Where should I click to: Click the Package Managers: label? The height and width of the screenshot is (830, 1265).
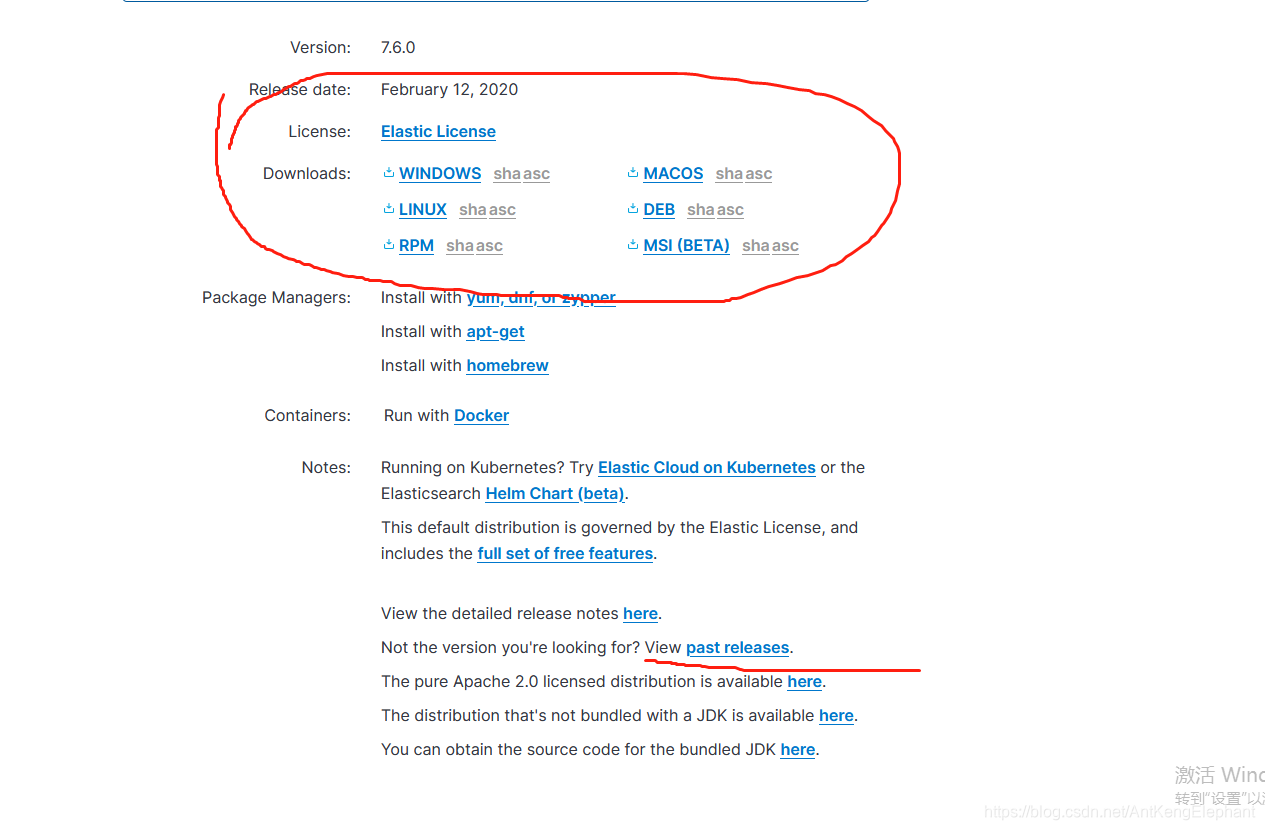(276, 298)
